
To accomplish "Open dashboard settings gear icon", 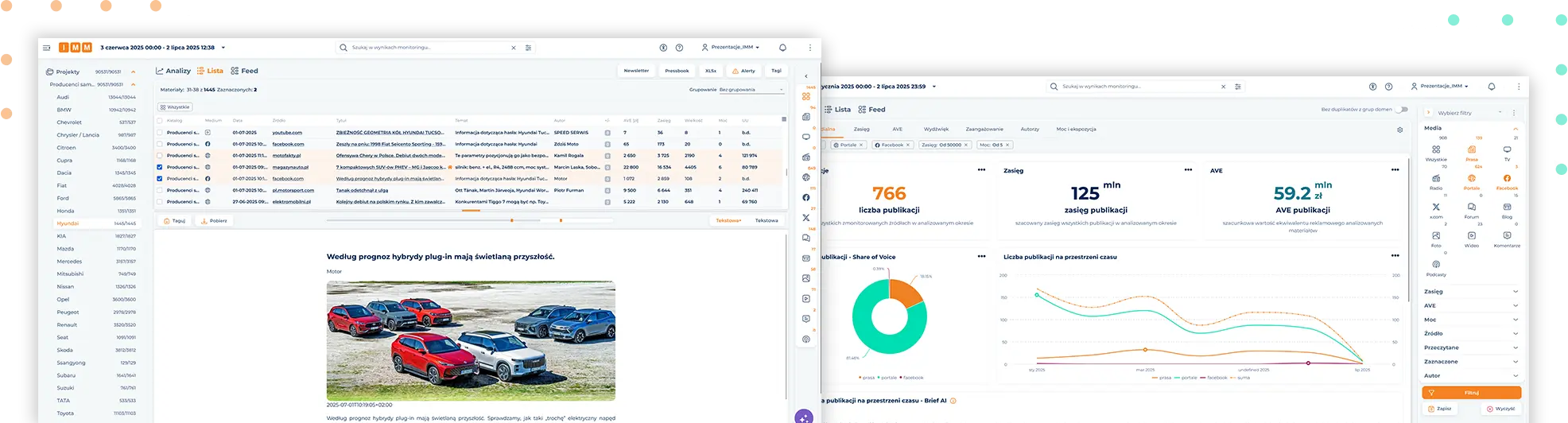I will click(x=1400, y=130).
